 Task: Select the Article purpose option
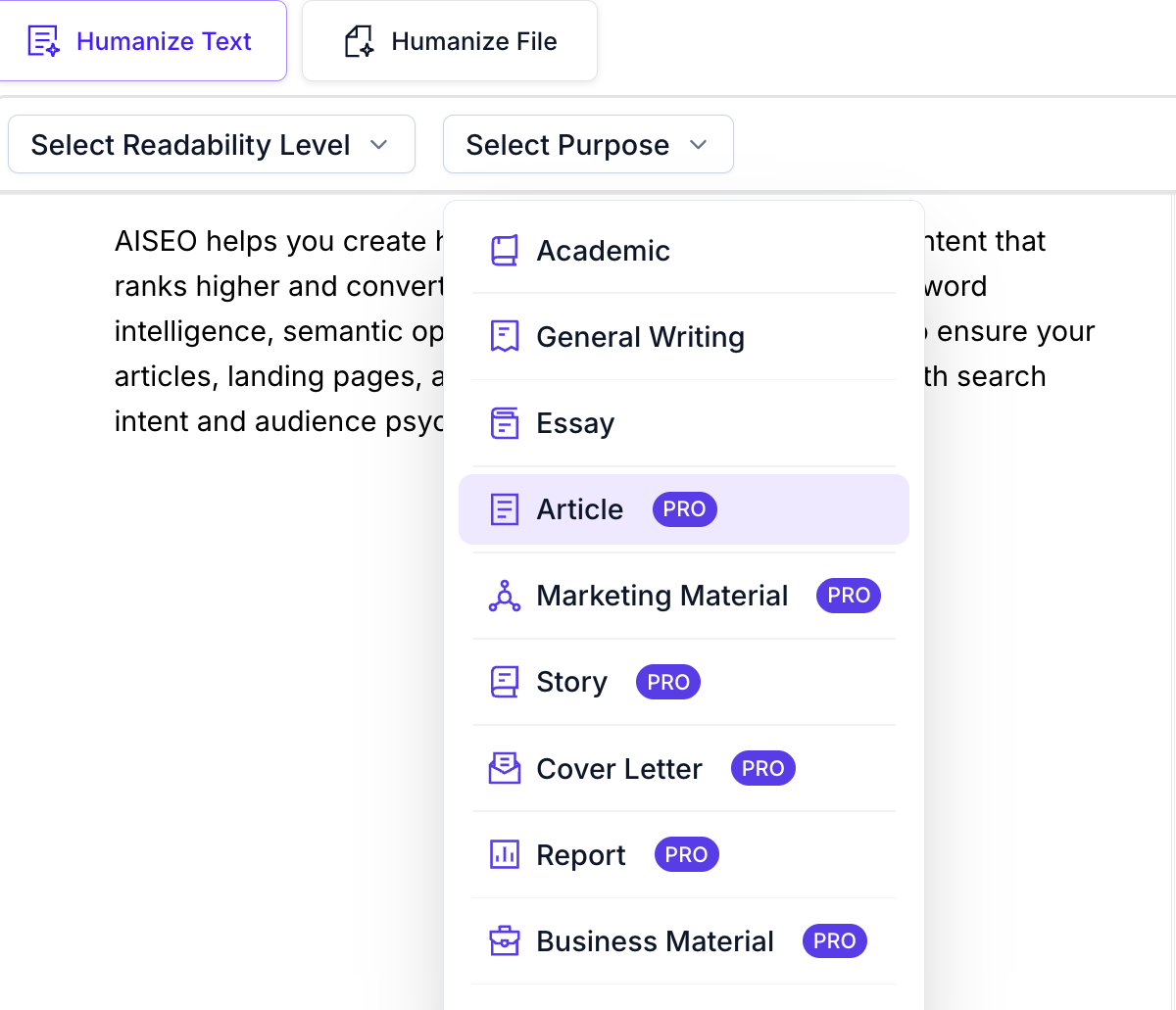[x=684, y=509]
